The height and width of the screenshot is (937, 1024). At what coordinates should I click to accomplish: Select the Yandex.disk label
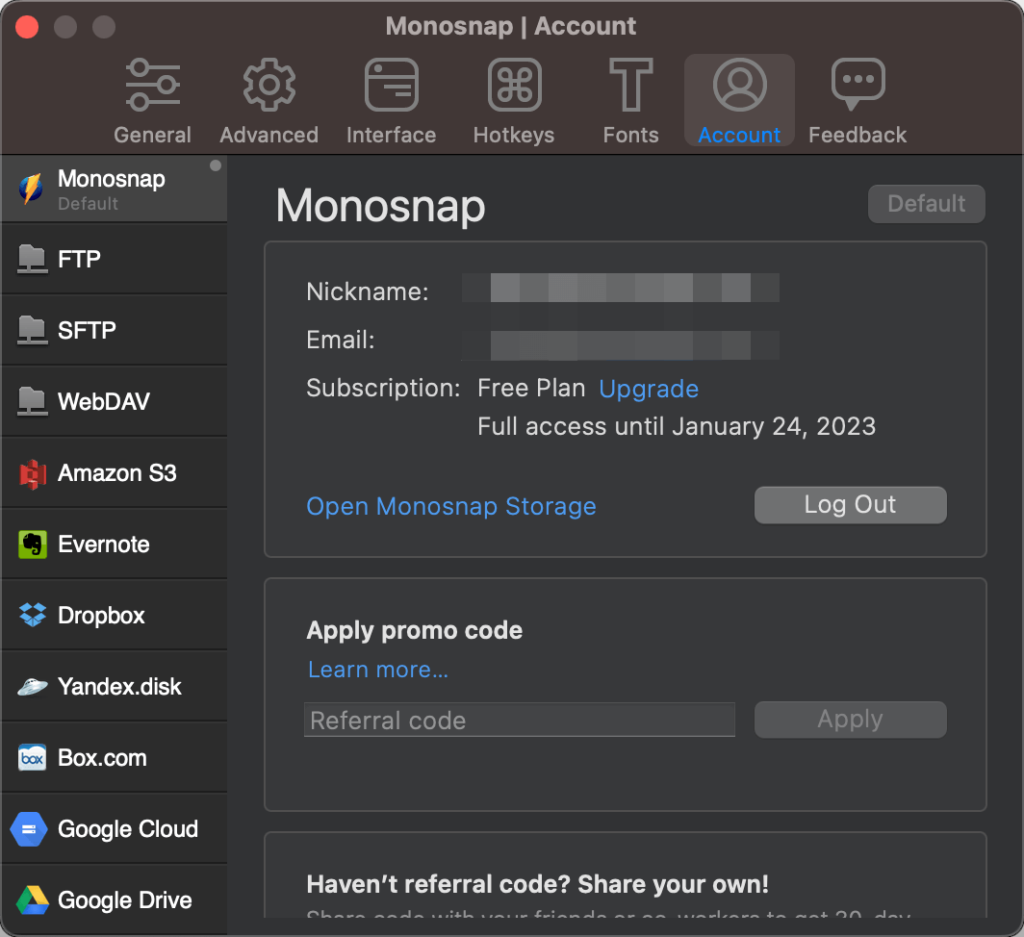click(120, 686)
